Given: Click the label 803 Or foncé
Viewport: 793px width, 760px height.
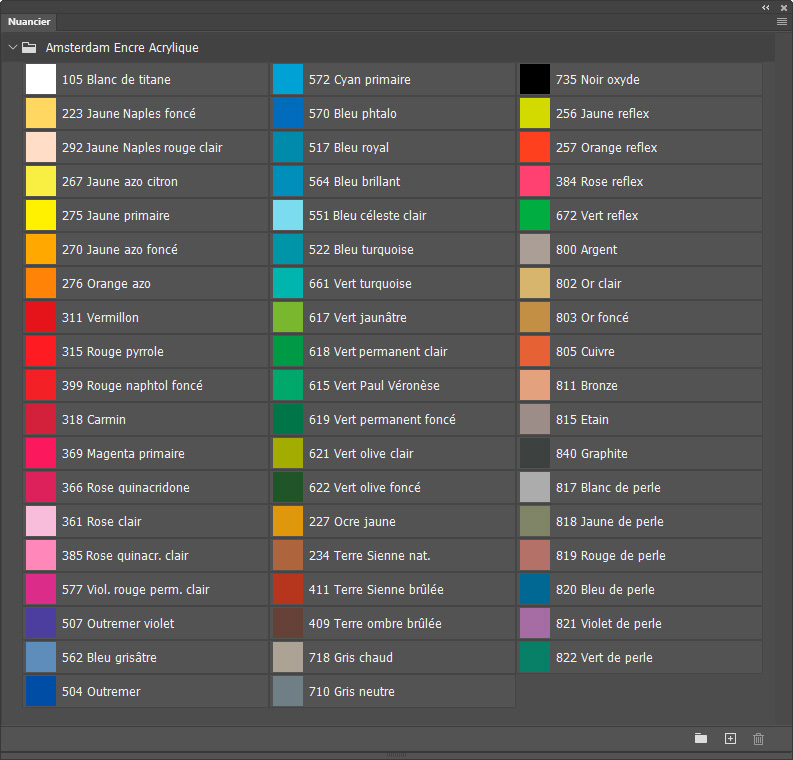Looking at the screenshot, I should (x=592, y=318).
